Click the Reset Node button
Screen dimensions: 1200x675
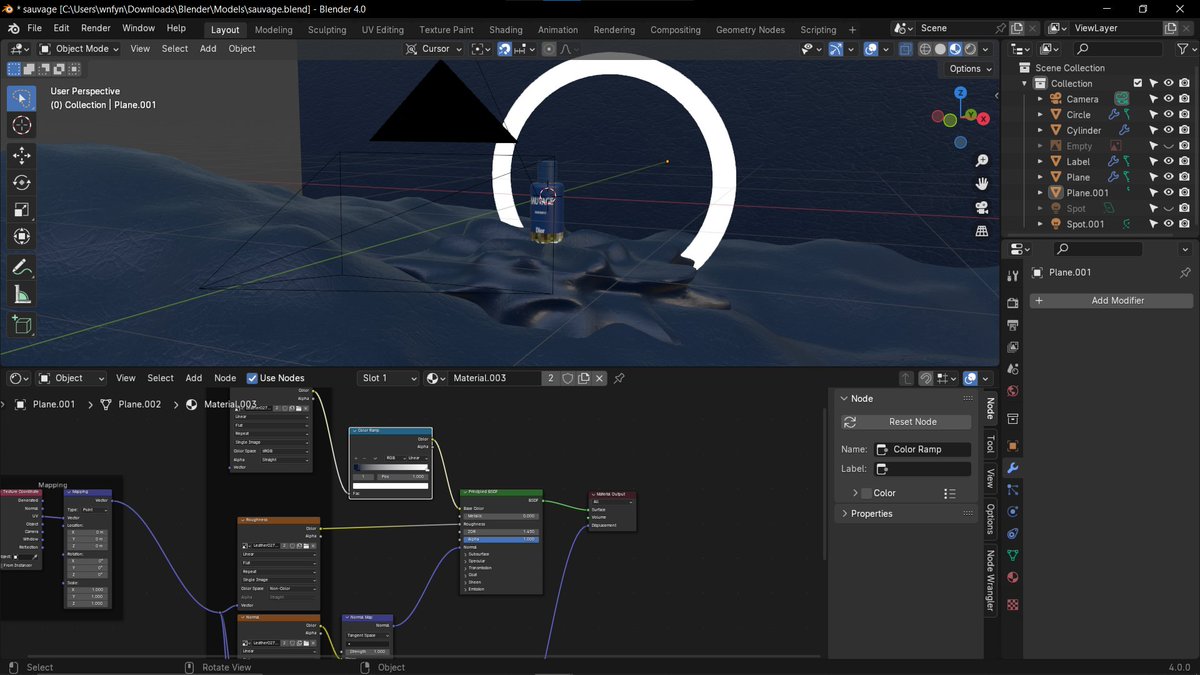tap(906, 422)
